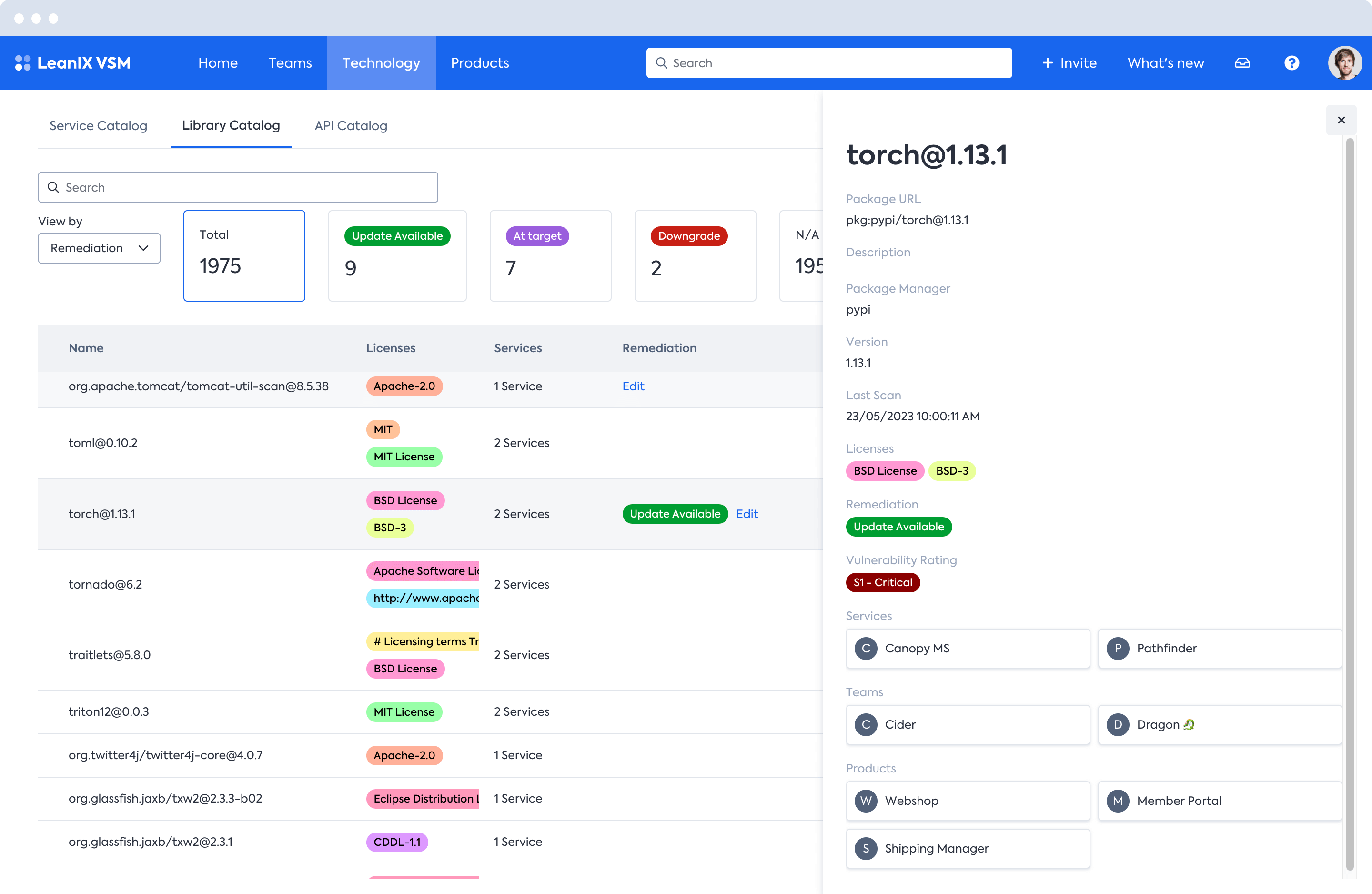Click the Canopy MS service avatar

click(x=866, y=648)
